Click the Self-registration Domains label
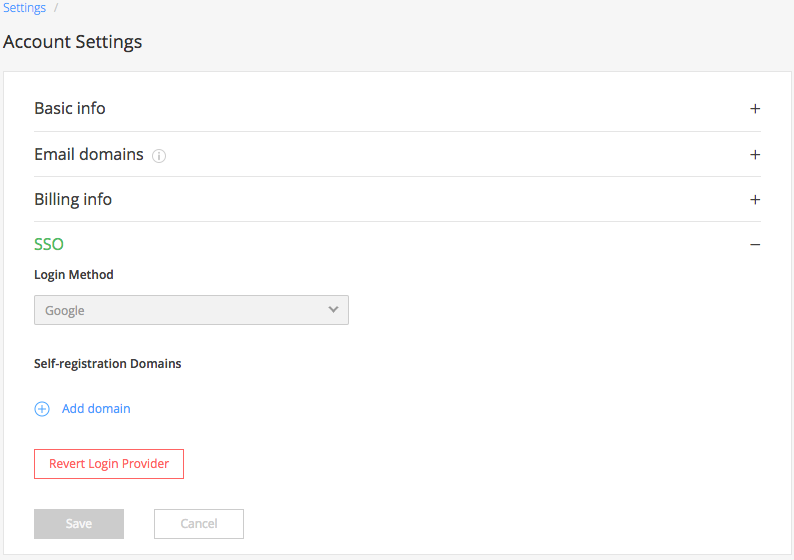The width and height of the screenshot is (794, 560). coord(108,364)
